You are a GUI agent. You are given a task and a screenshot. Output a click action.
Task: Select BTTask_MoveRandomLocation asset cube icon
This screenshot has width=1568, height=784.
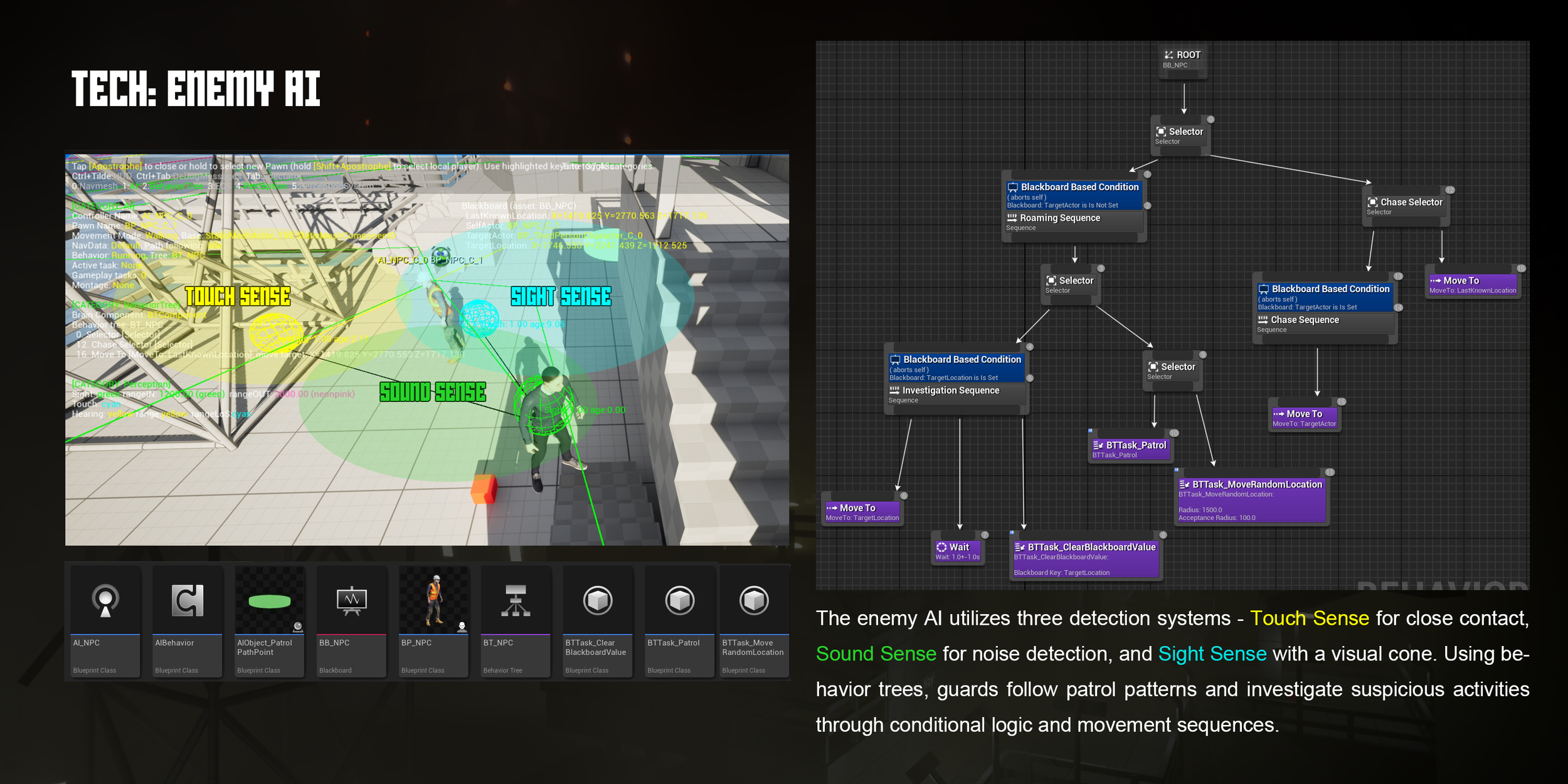754,601
